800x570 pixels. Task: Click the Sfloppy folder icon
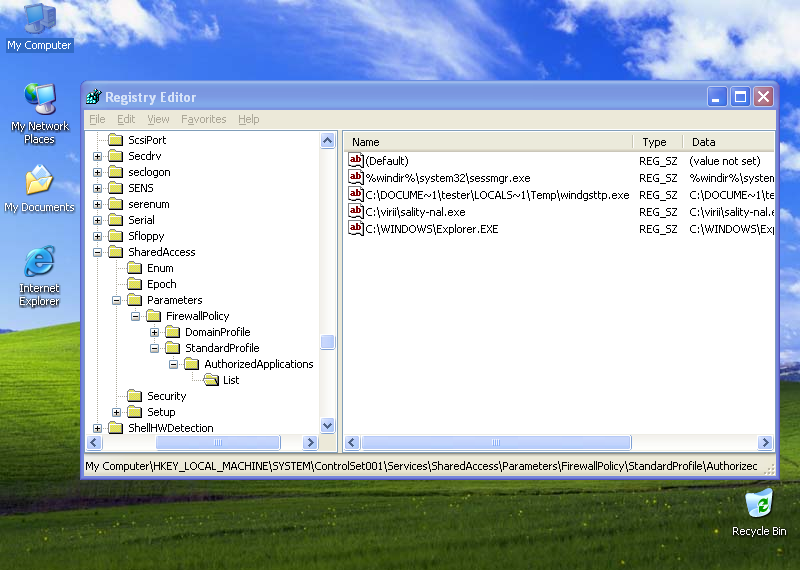116,236
